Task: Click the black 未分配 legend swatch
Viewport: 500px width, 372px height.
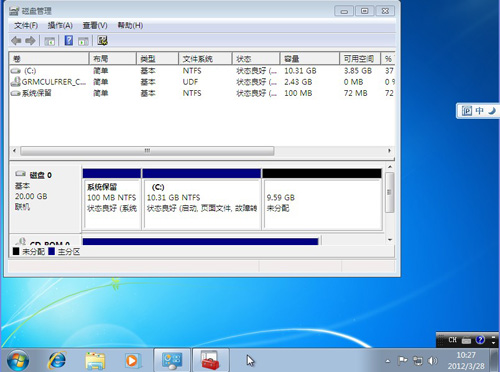Action: coord(16,251)
